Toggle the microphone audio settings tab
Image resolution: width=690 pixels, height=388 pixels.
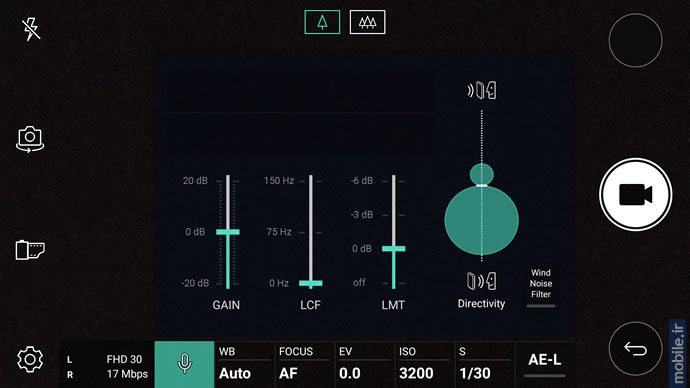pyautogui.click(x=184, y=364)
